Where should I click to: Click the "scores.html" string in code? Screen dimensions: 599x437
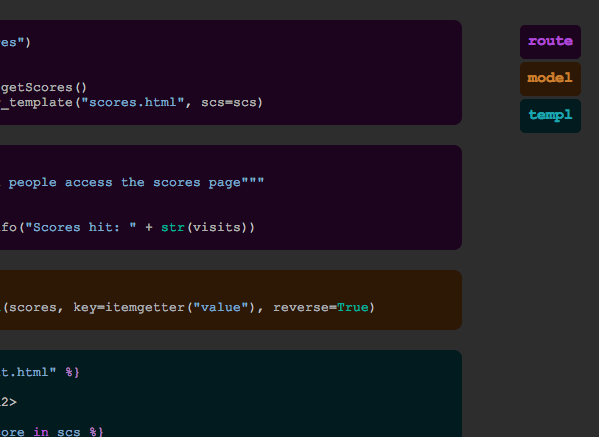pyautogui.click(x=133, y=102)
